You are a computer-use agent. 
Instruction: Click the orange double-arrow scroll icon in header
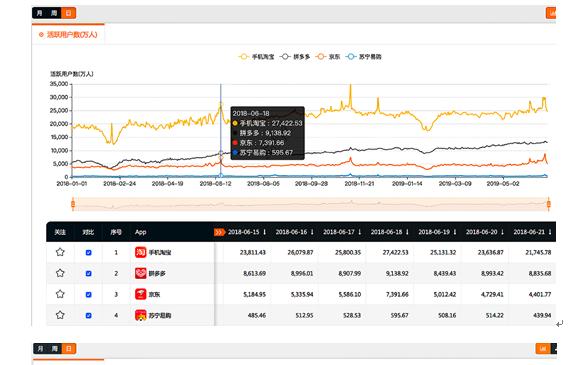pos(219,232)
